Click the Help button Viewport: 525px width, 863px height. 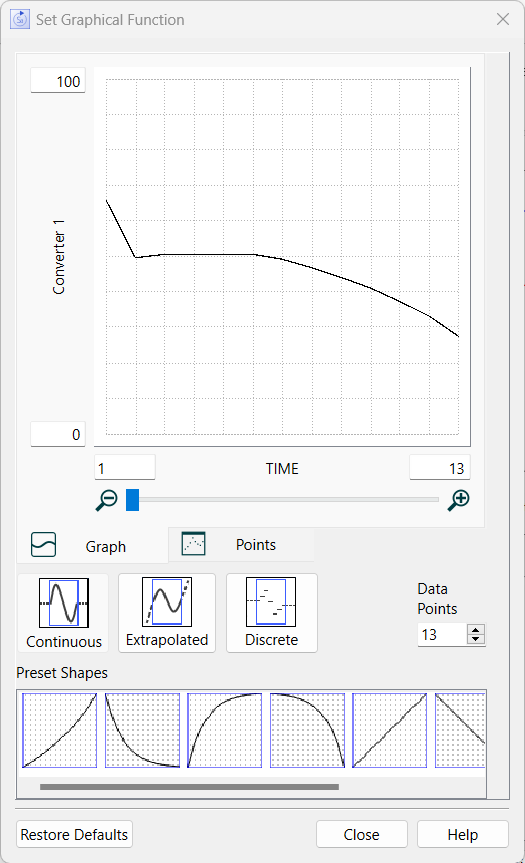(x=462, y=834)
